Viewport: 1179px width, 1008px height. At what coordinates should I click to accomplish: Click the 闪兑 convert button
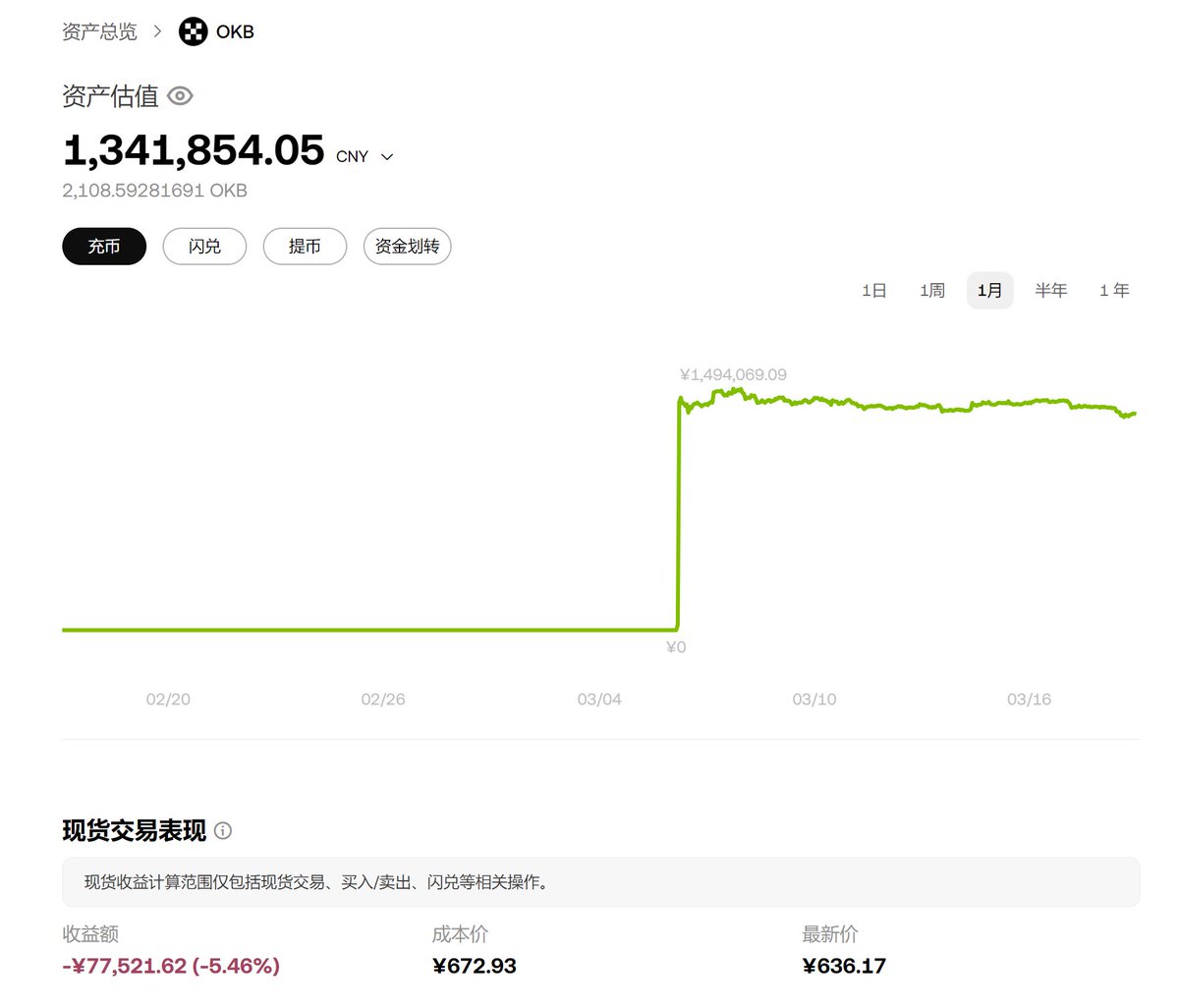(204, 247)
